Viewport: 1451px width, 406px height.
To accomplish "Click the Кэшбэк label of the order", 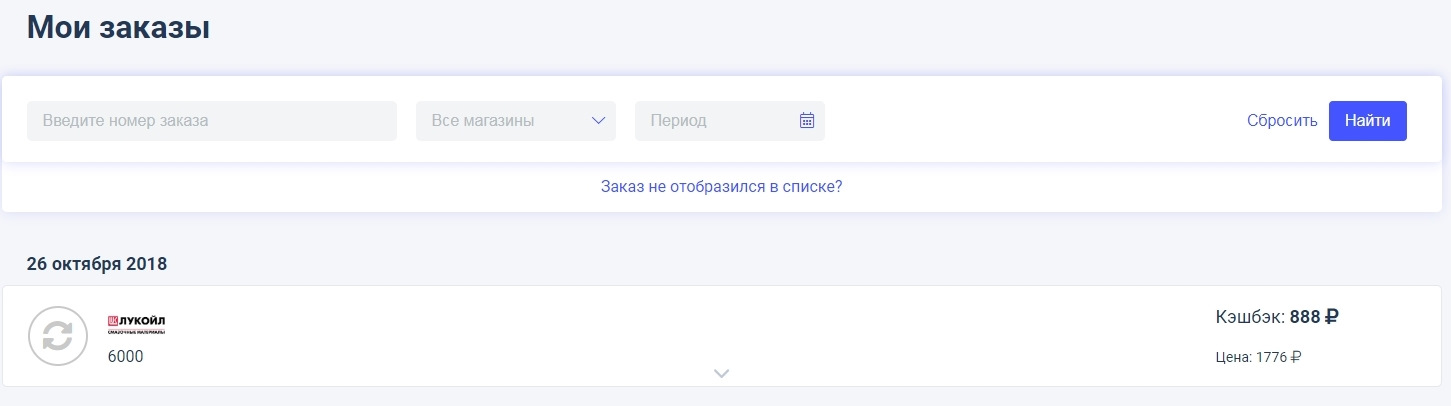I will [x=1250, y=317].
